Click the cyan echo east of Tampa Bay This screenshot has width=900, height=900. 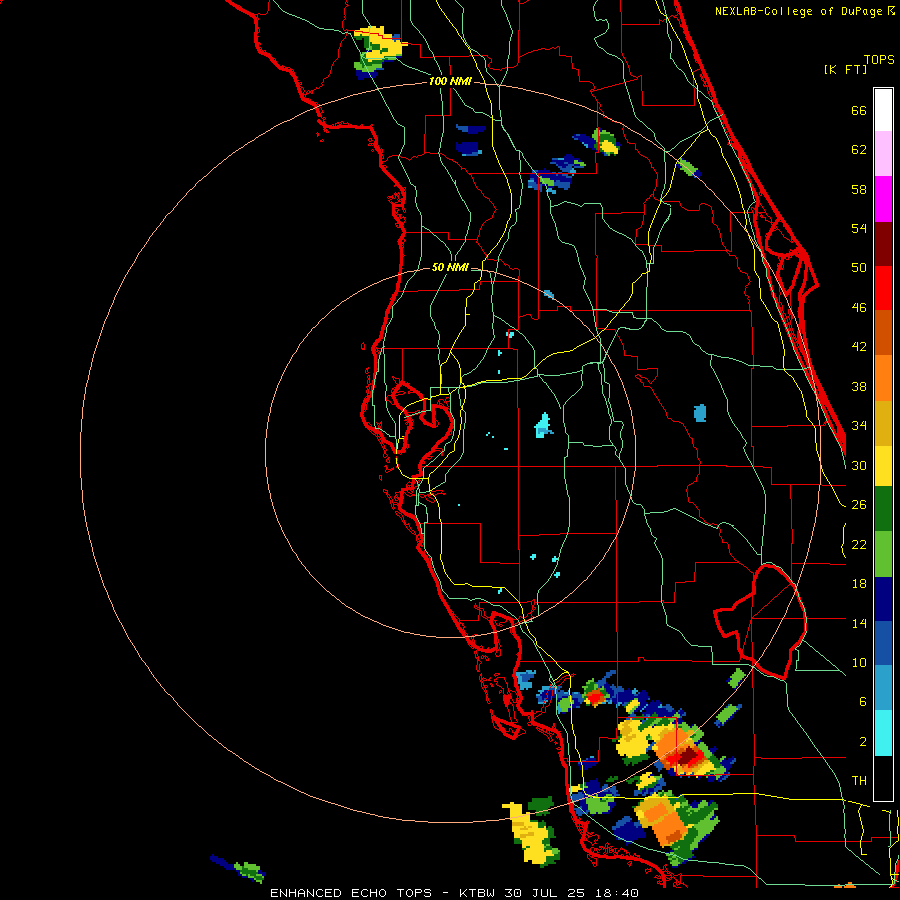click(x=544, y=426)
